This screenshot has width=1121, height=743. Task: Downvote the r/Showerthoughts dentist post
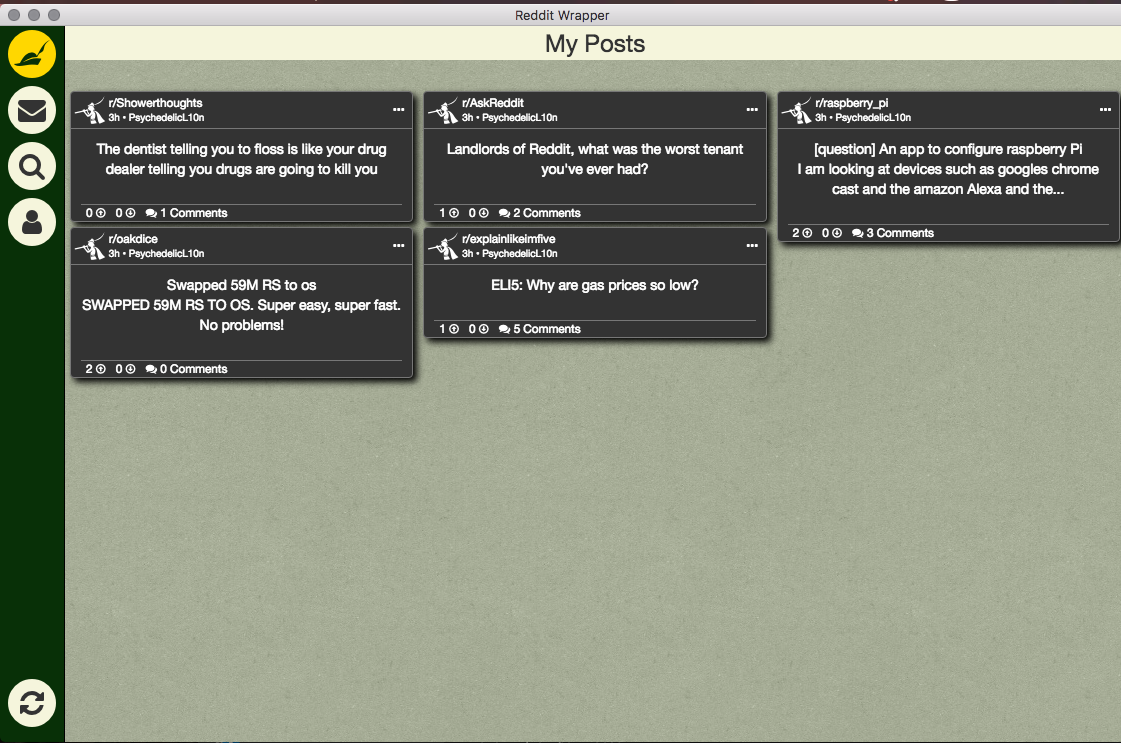point(130,213)
